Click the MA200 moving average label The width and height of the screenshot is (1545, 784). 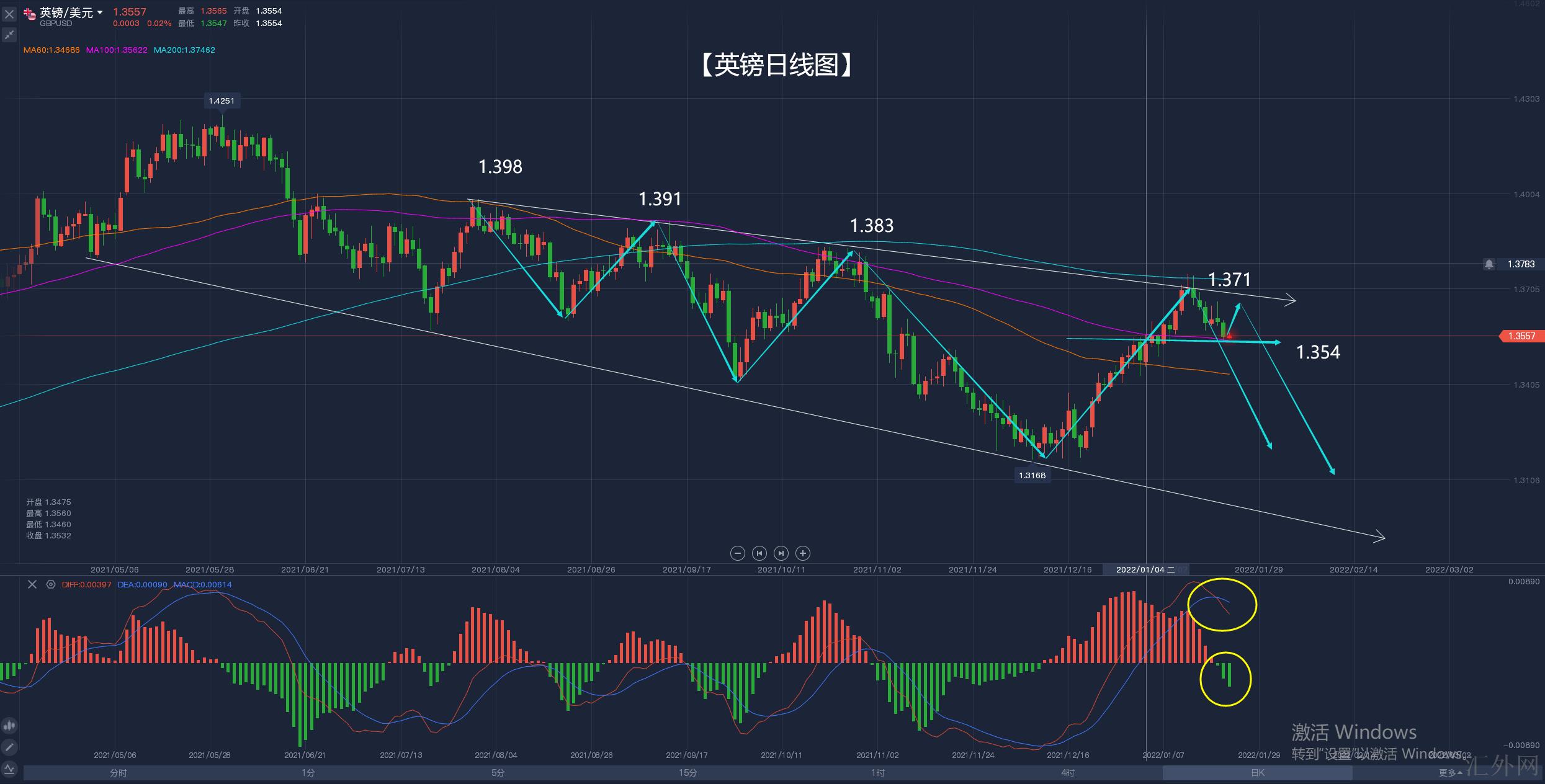pos(184,50)
